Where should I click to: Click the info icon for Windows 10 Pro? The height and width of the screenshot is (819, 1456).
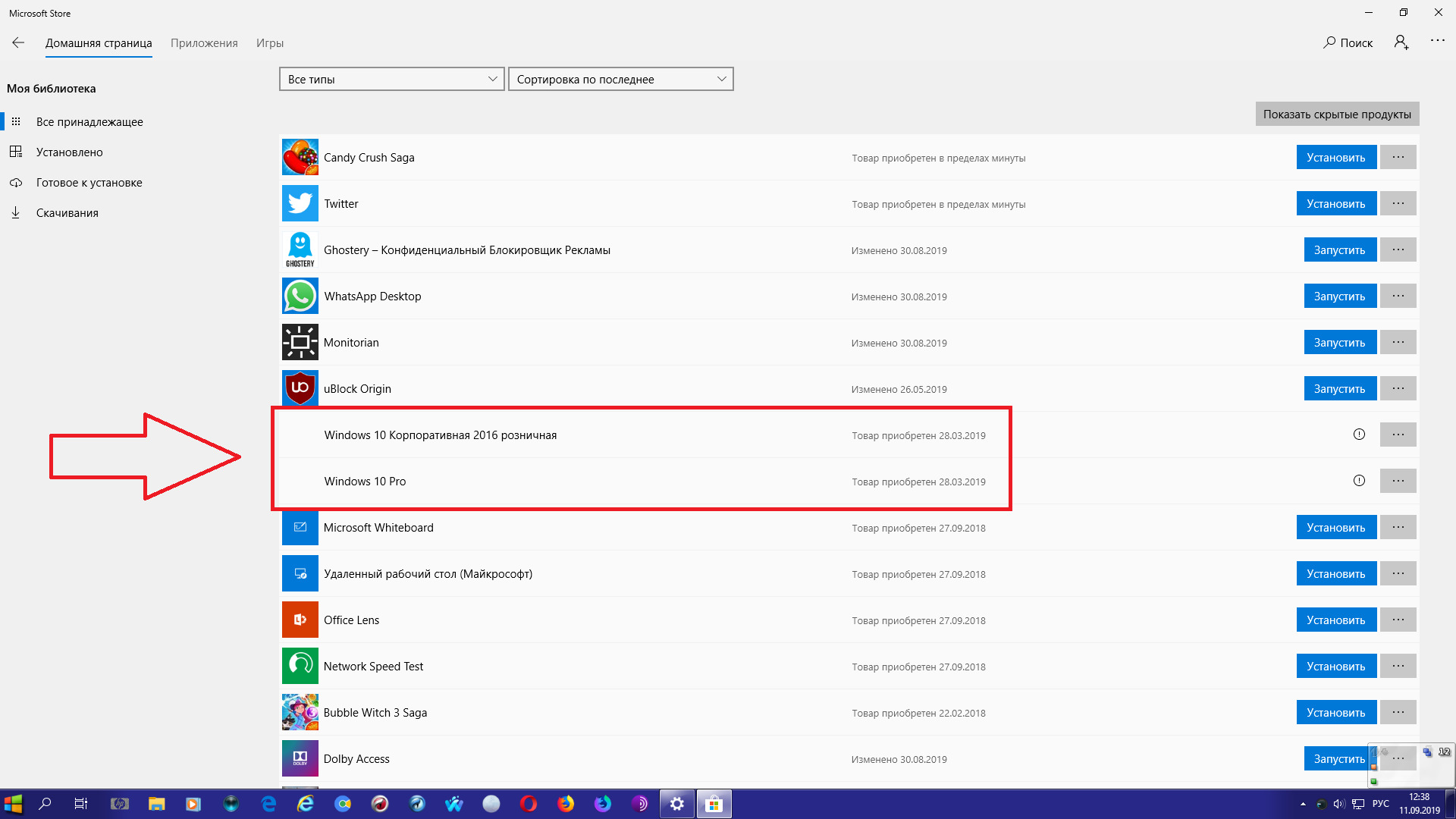point(1359,481)
